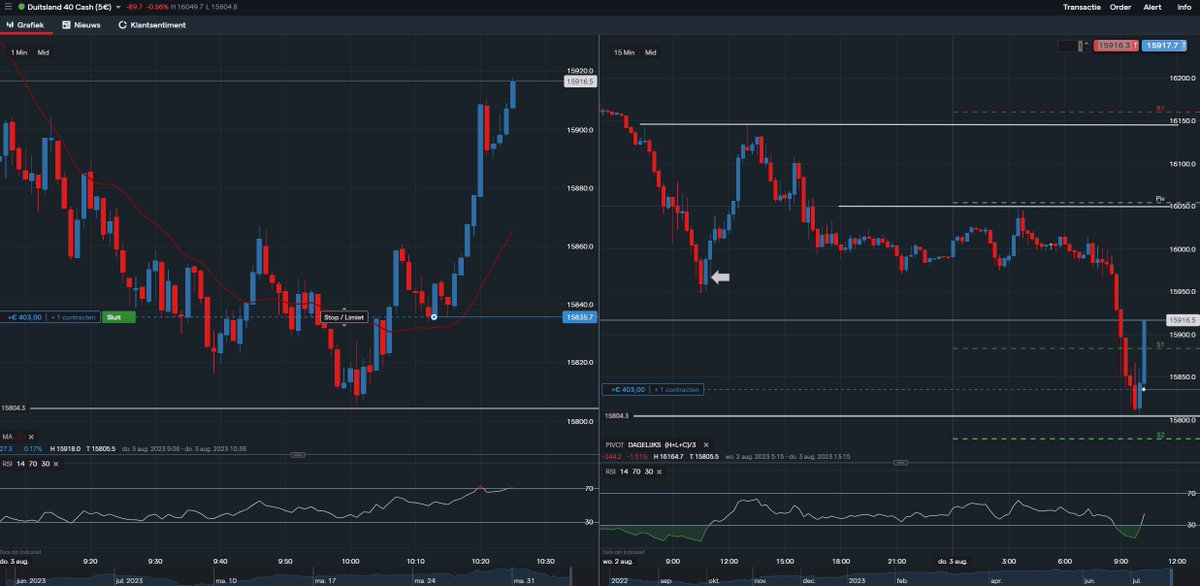
Task: Focus the trade size input field
Action: [1066, 46]
